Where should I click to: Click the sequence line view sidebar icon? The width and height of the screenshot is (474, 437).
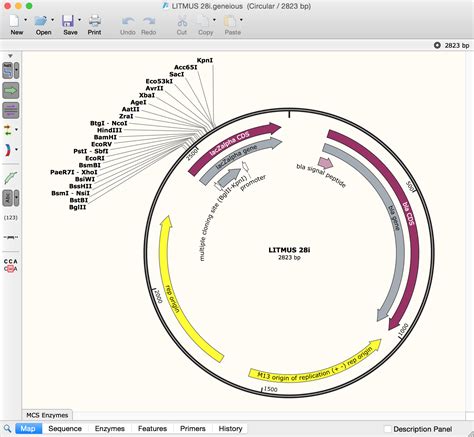tap(11, 237)
